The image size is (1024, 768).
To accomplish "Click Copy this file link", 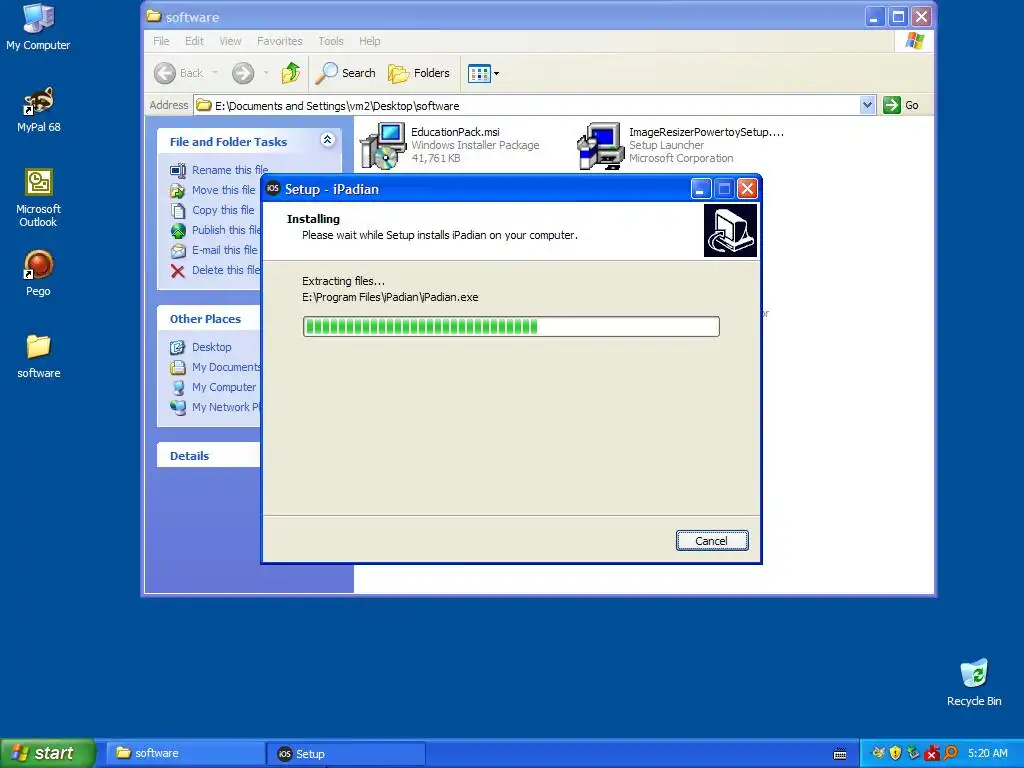I will 223,210.
